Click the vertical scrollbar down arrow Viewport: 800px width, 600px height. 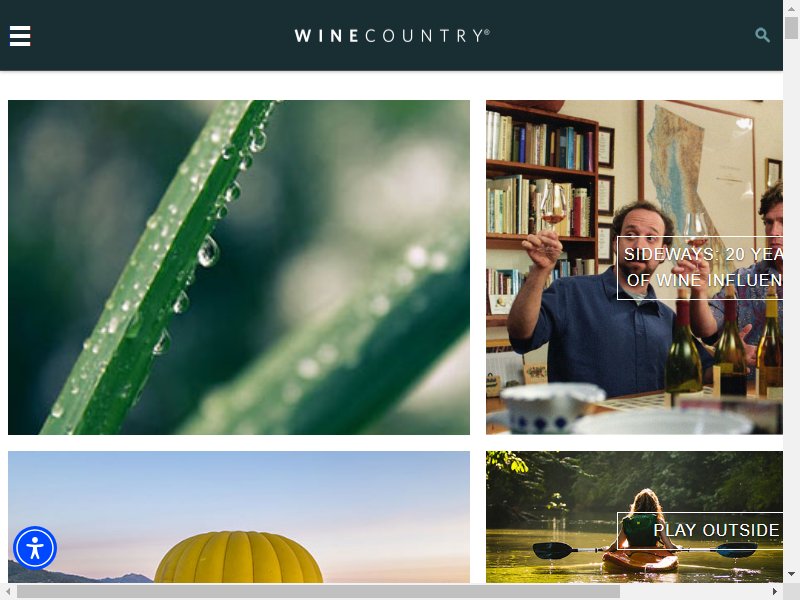point(791,574)
